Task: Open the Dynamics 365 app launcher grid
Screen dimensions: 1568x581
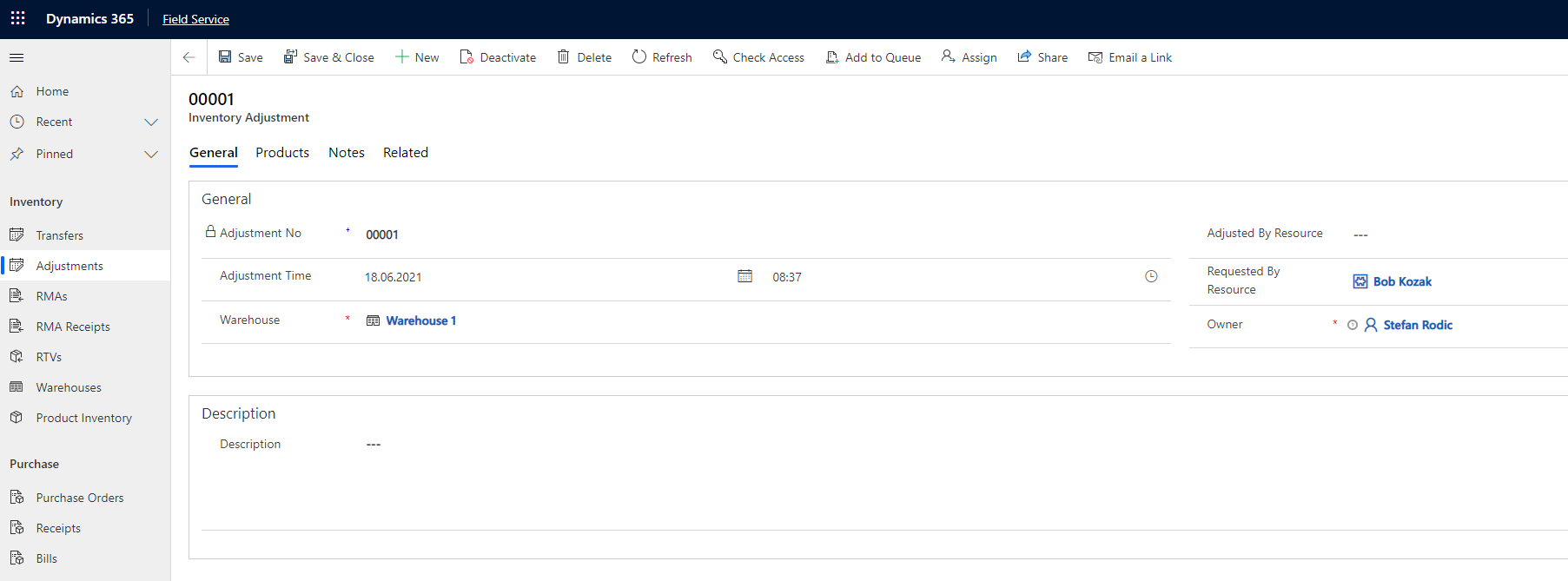Action: 17,18
